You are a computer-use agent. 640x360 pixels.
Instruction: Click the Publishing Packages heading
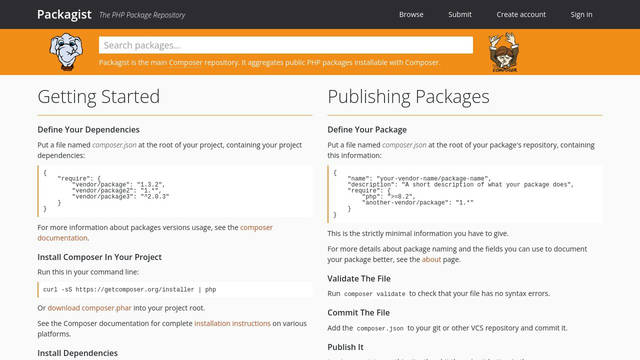coord(408,97)
